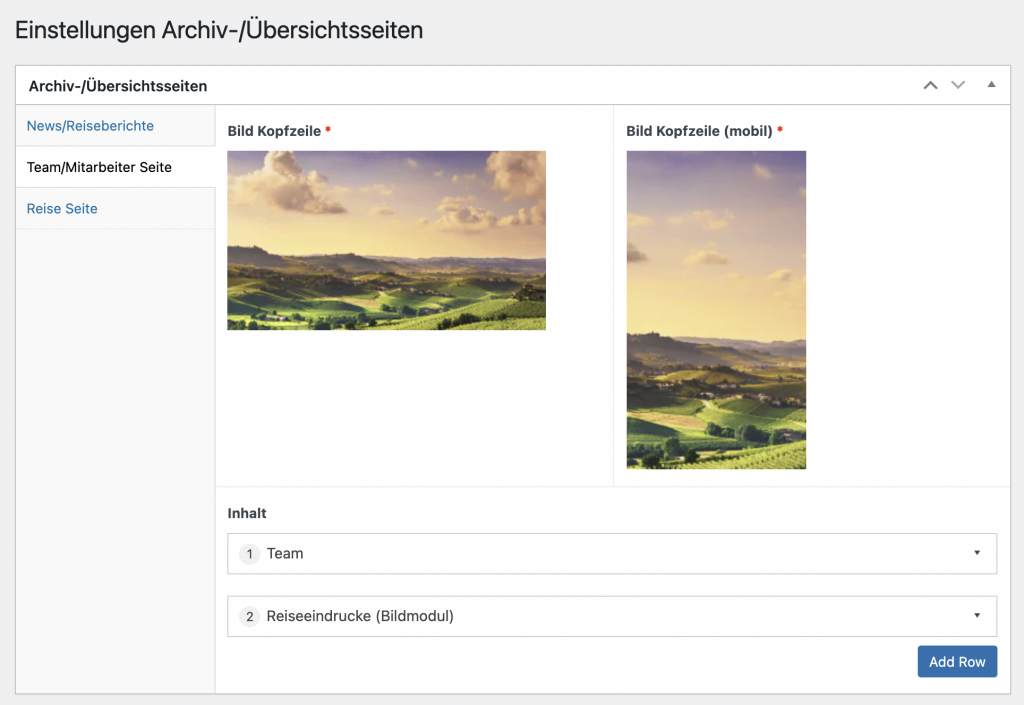Click the Bild Kopfzeile (mobil) field label
The width and height of the screenshot is (1024, 705).
699,131
